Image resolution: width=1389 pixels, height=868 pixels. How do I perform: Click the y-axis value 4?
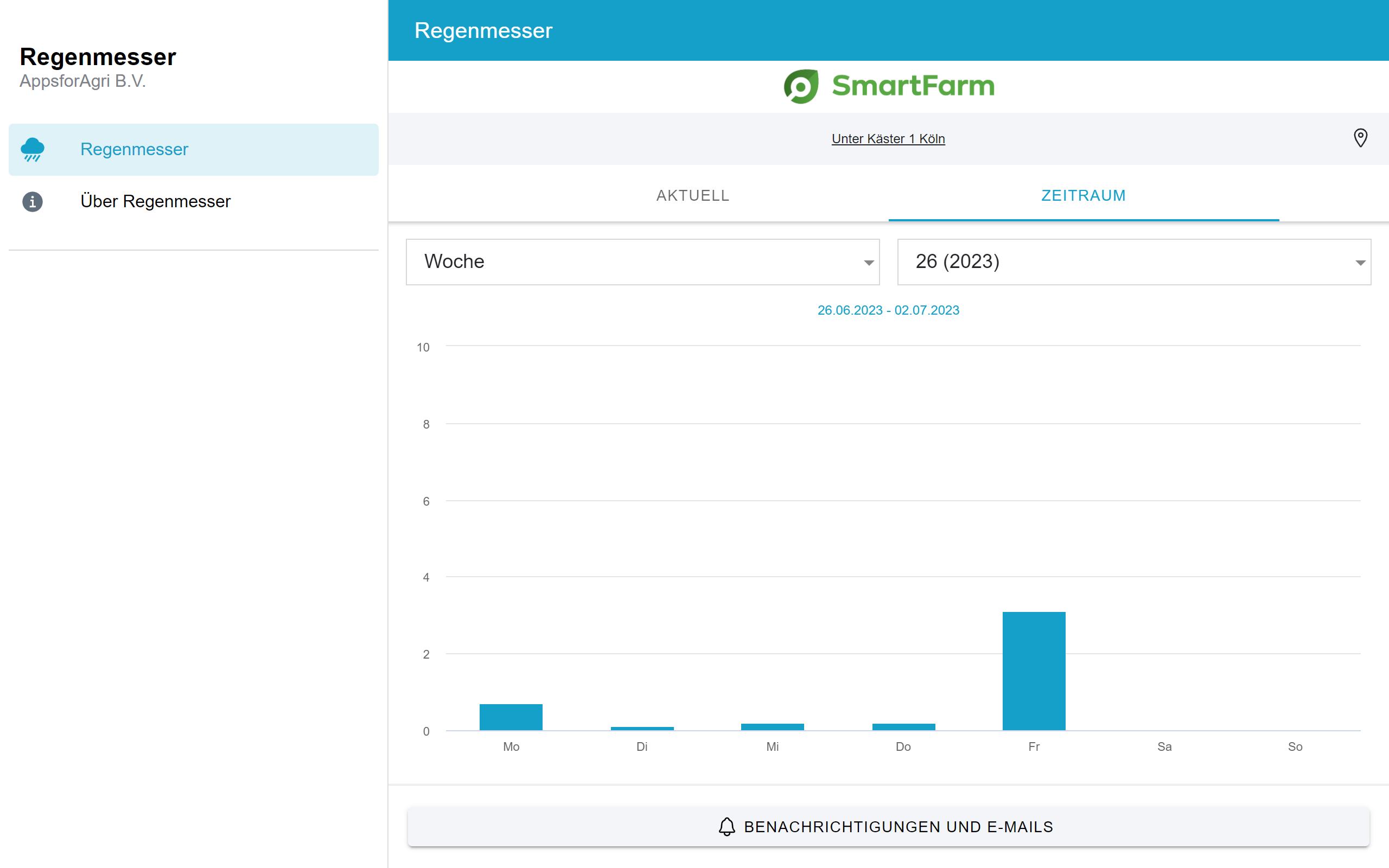[426, 578]
